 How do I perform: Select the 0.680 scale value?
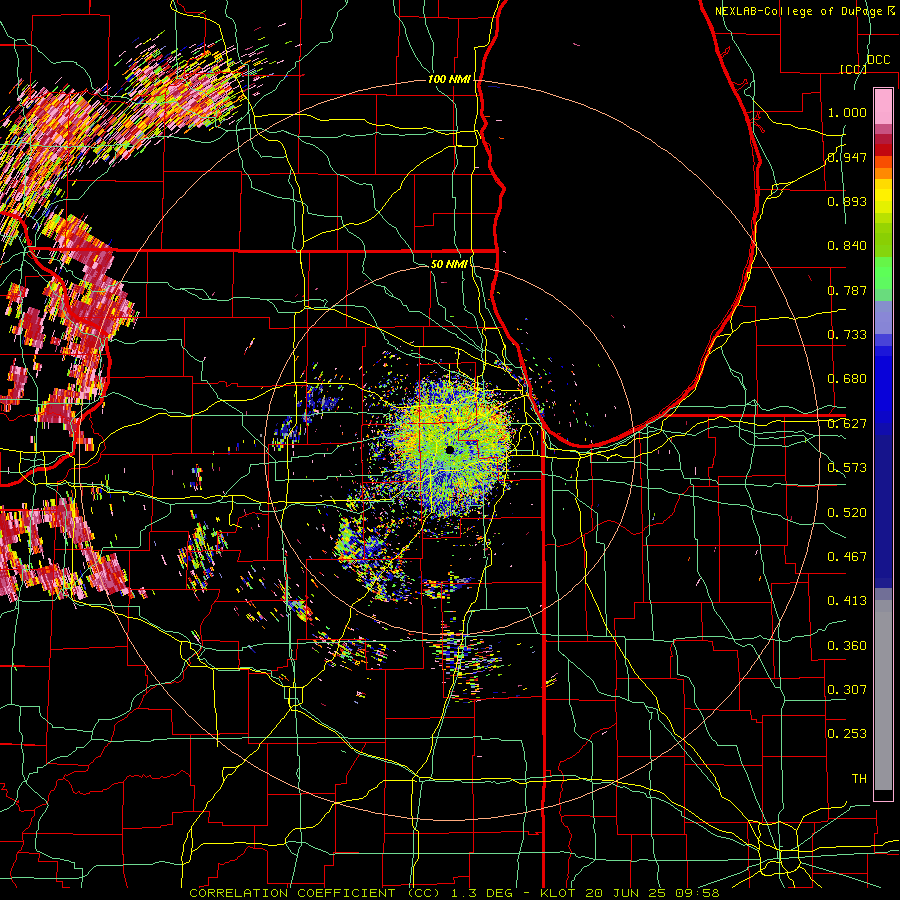coord(847,379)
